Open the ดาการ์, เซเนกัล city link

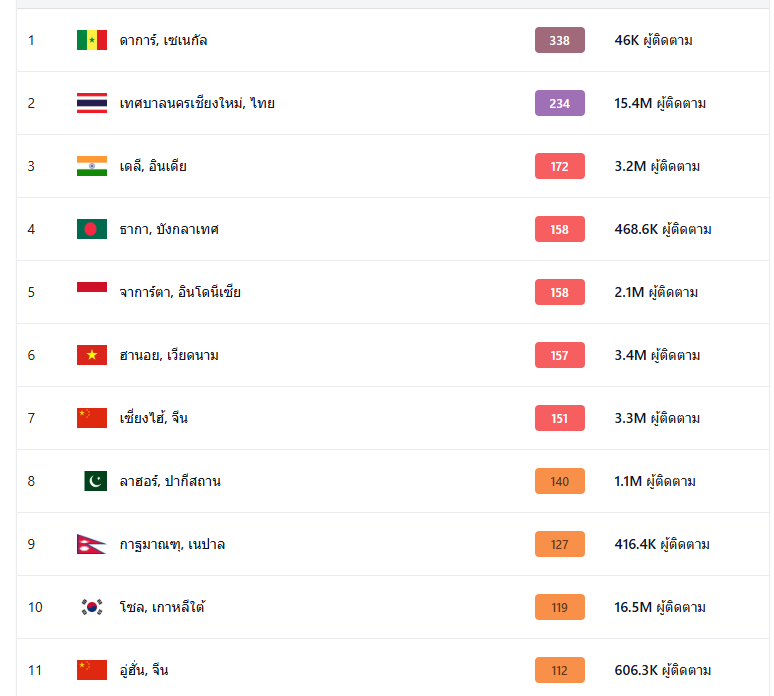(x=163, y=40)
